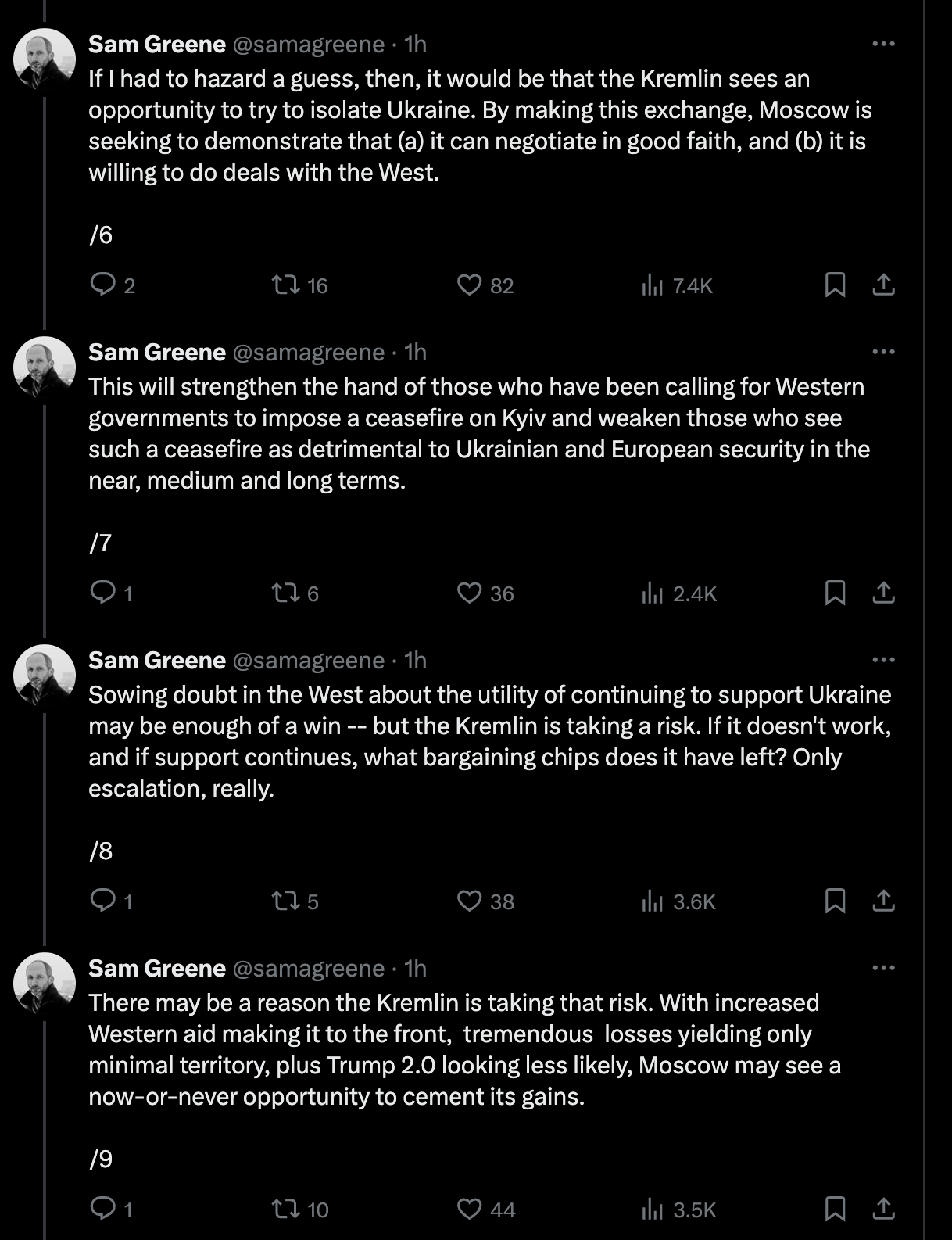Open share options on the /9 tweet

coord(884,1210)
